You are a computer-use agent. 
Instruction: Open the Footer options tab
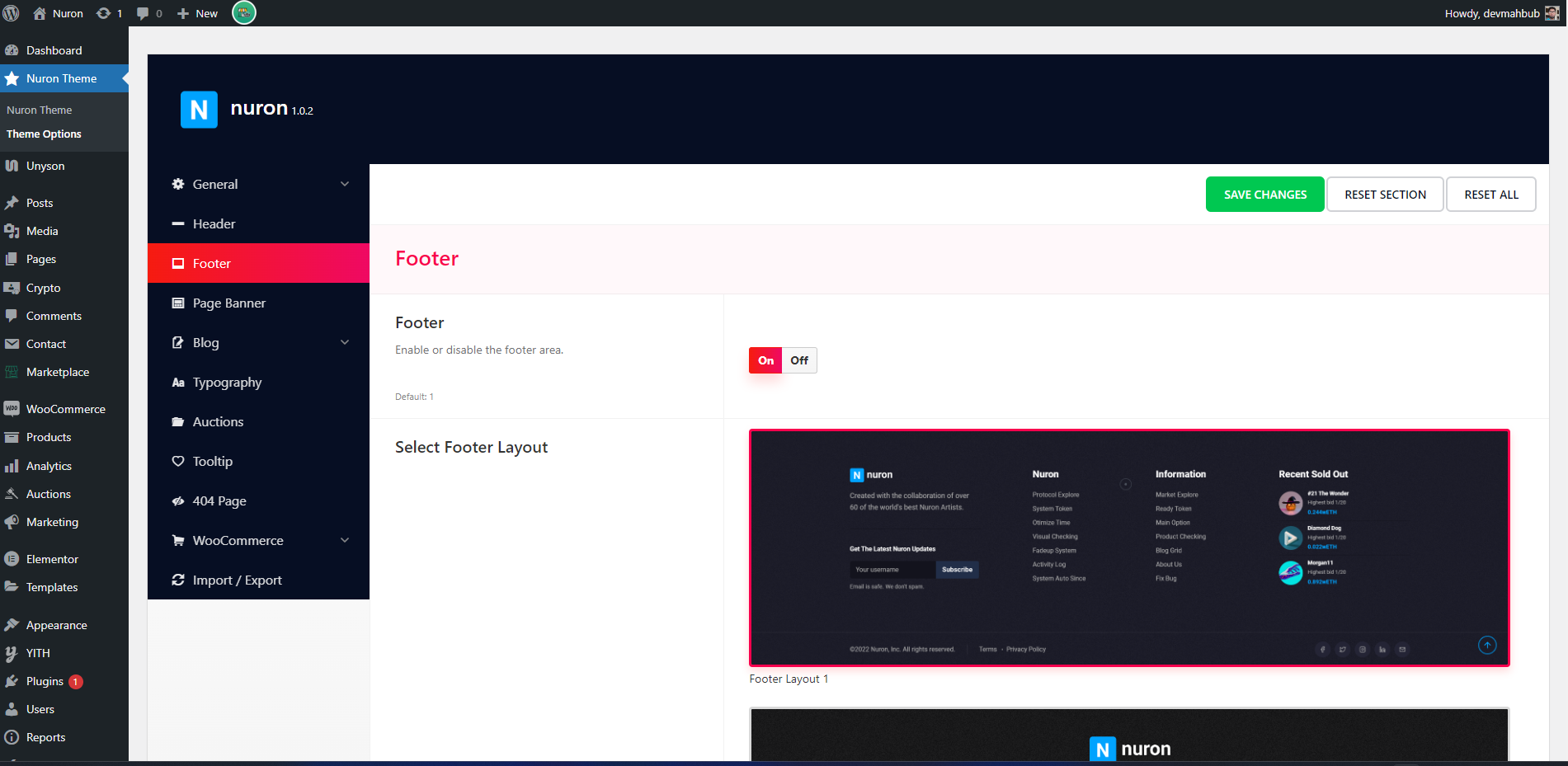click(258, 263)
